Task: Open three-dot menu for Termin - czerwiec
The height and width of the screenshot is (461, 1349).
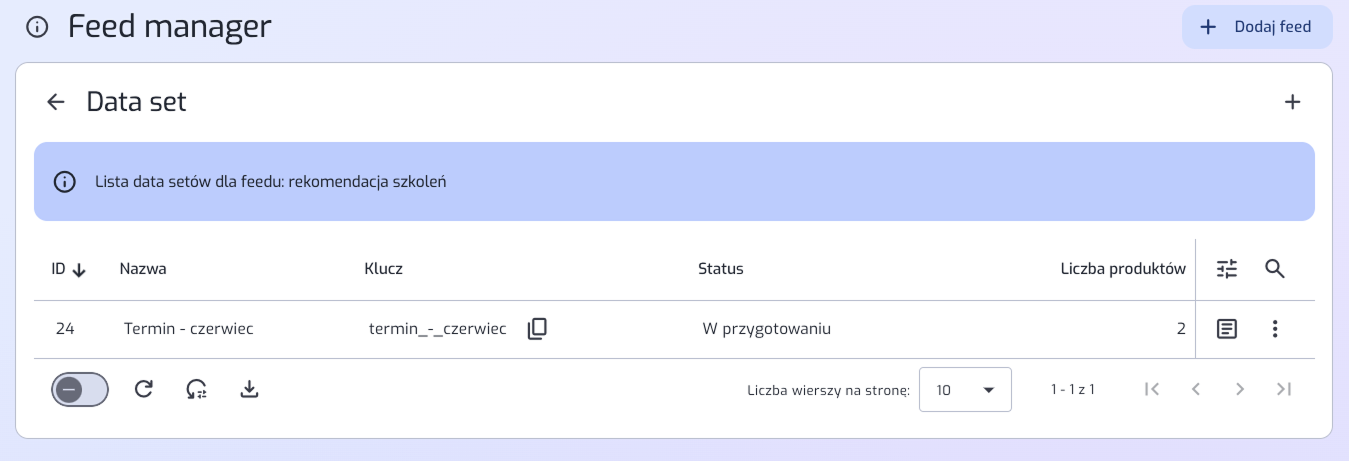Action: (1275, 329)
